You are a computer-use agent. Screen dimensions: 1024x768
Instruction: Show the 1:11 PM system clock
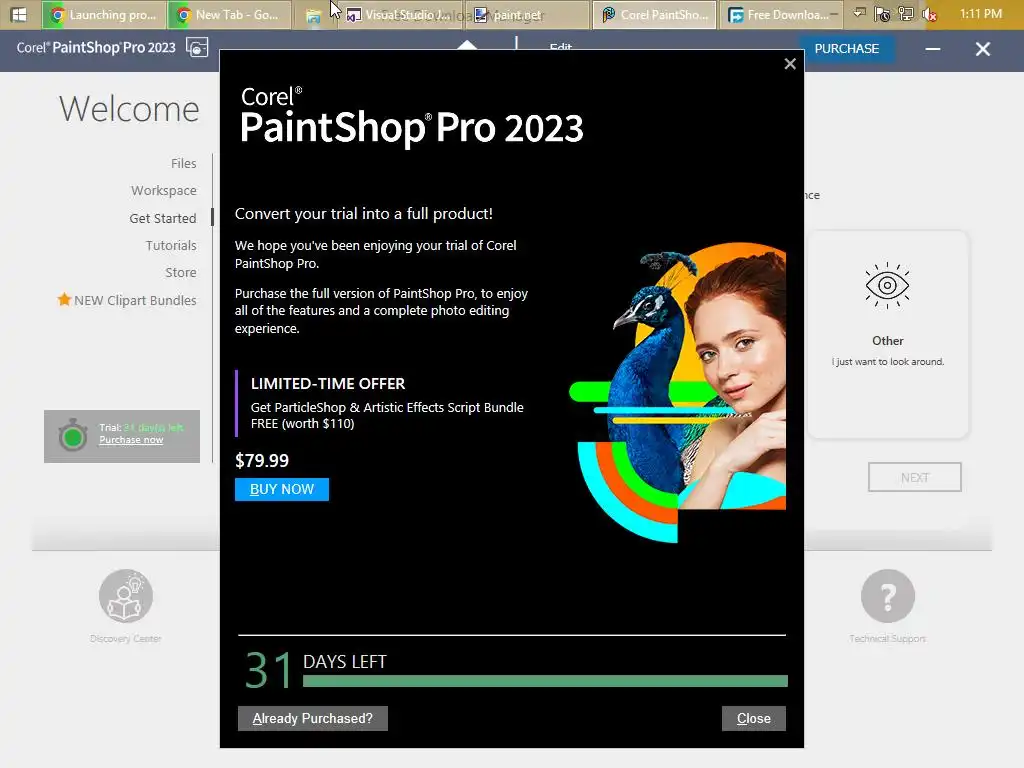pyautogui.click(x=980, y=14)
